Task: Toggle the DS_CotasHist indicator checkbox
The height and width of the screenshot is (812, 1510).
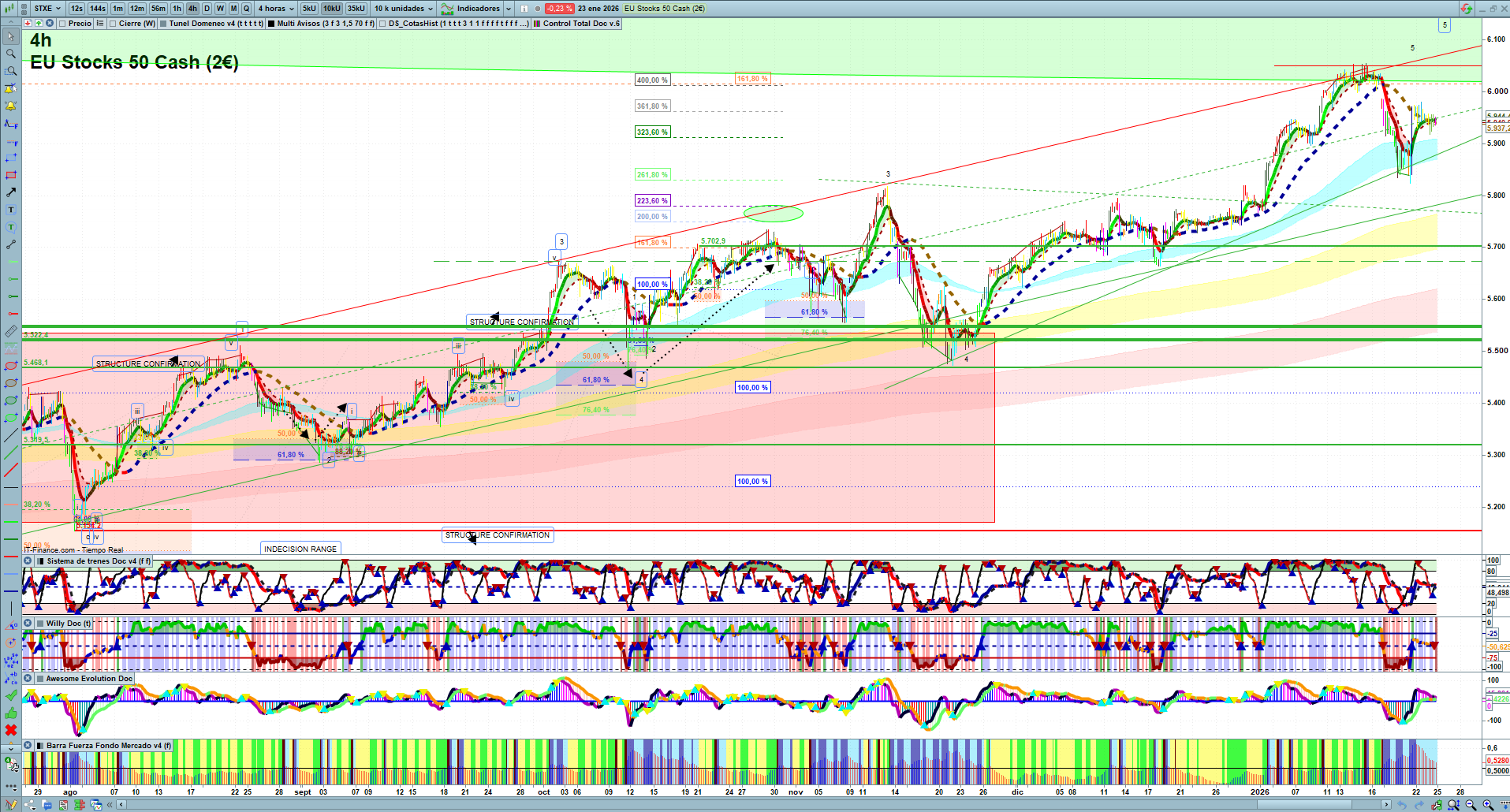Action: tap(382, 24)
